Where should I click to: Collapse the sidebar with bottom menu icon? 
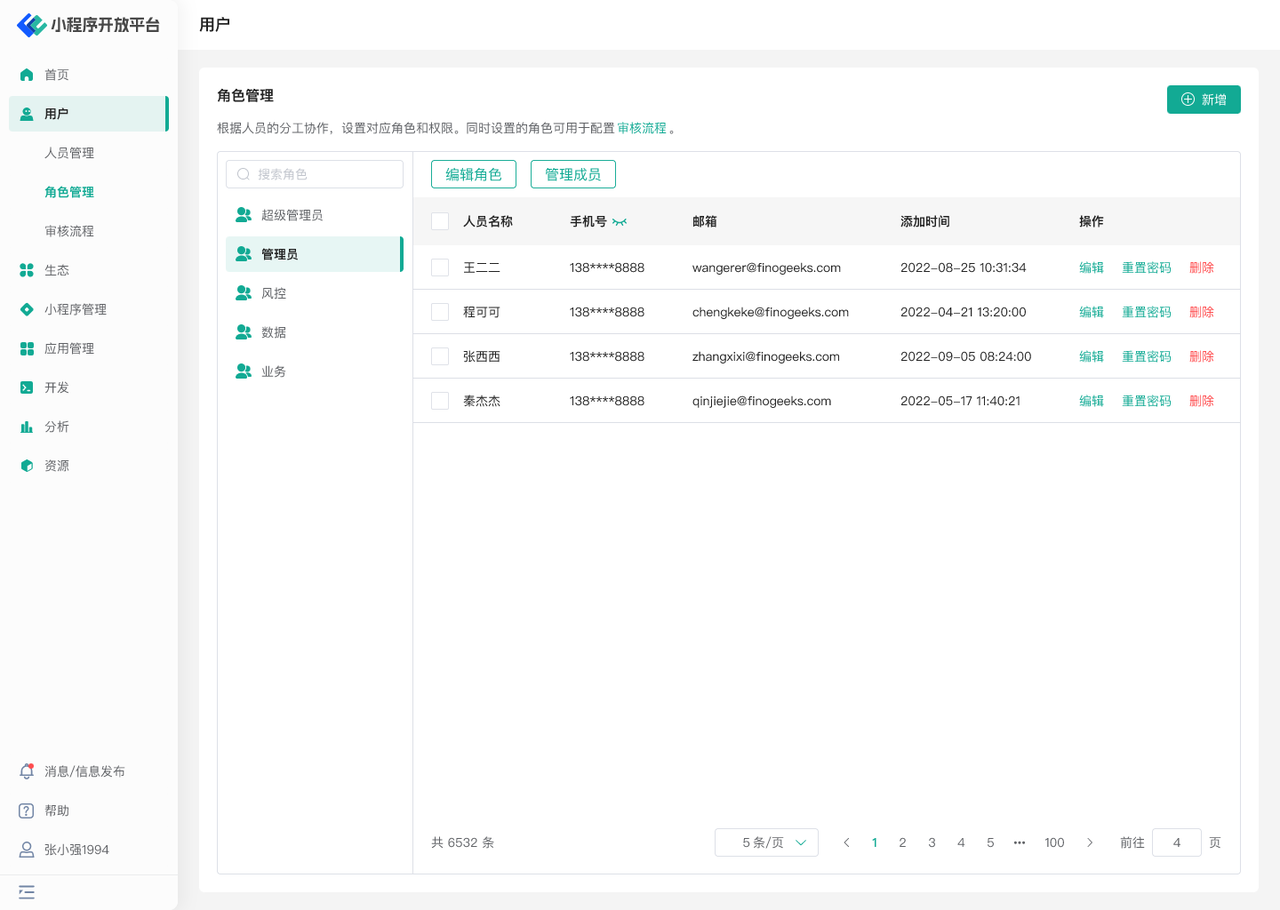27,892
